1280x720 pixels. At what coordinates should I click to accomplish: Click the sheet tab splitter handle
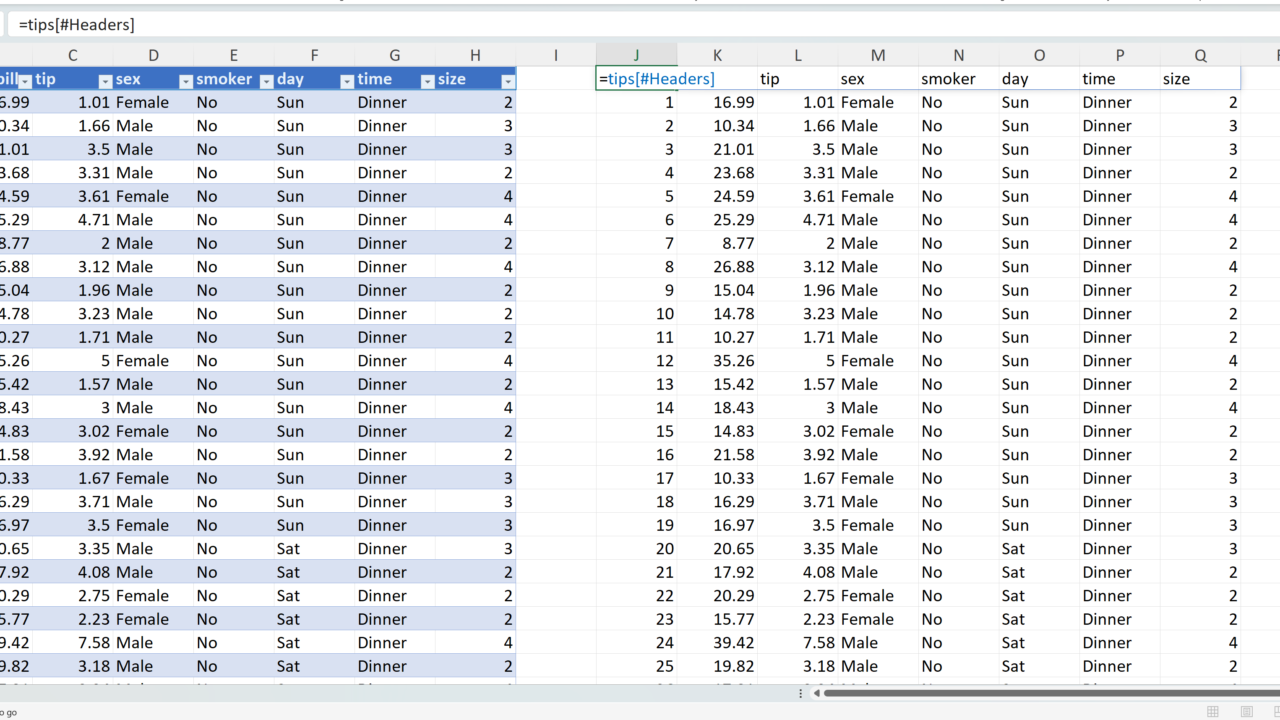801,692
